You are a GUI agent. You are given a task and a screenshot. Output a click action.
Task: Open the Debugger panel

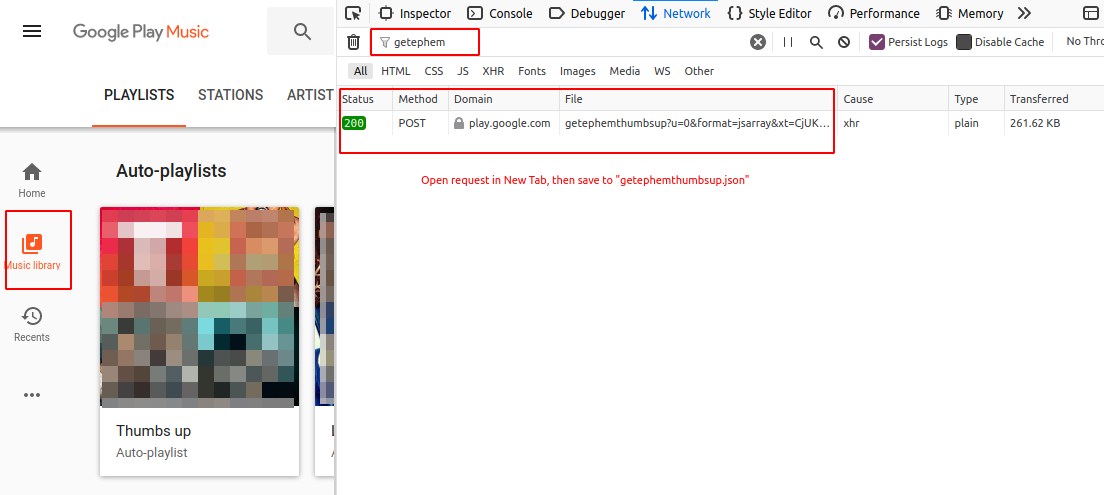click(x=586, y=13)
